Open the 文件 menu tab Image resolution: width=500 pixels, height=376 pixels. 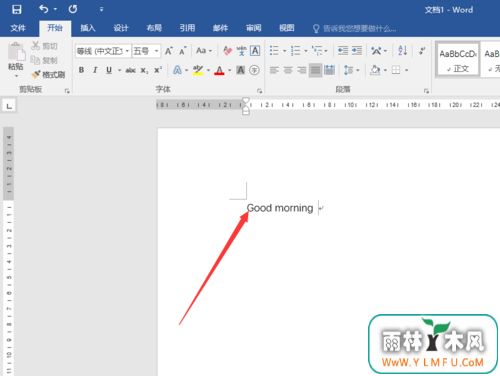[18, 28]
